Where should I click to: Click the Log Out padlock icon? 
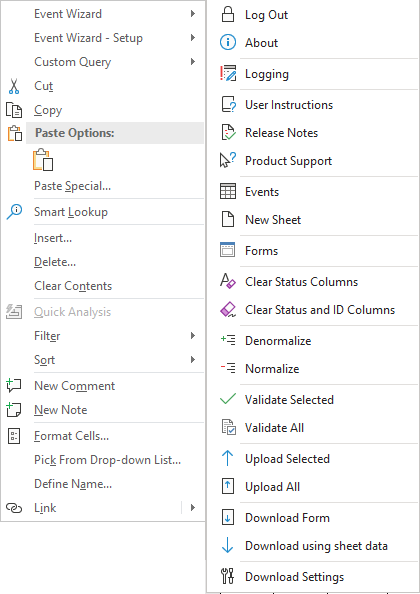pyautogui.click(x=228, y=14)
